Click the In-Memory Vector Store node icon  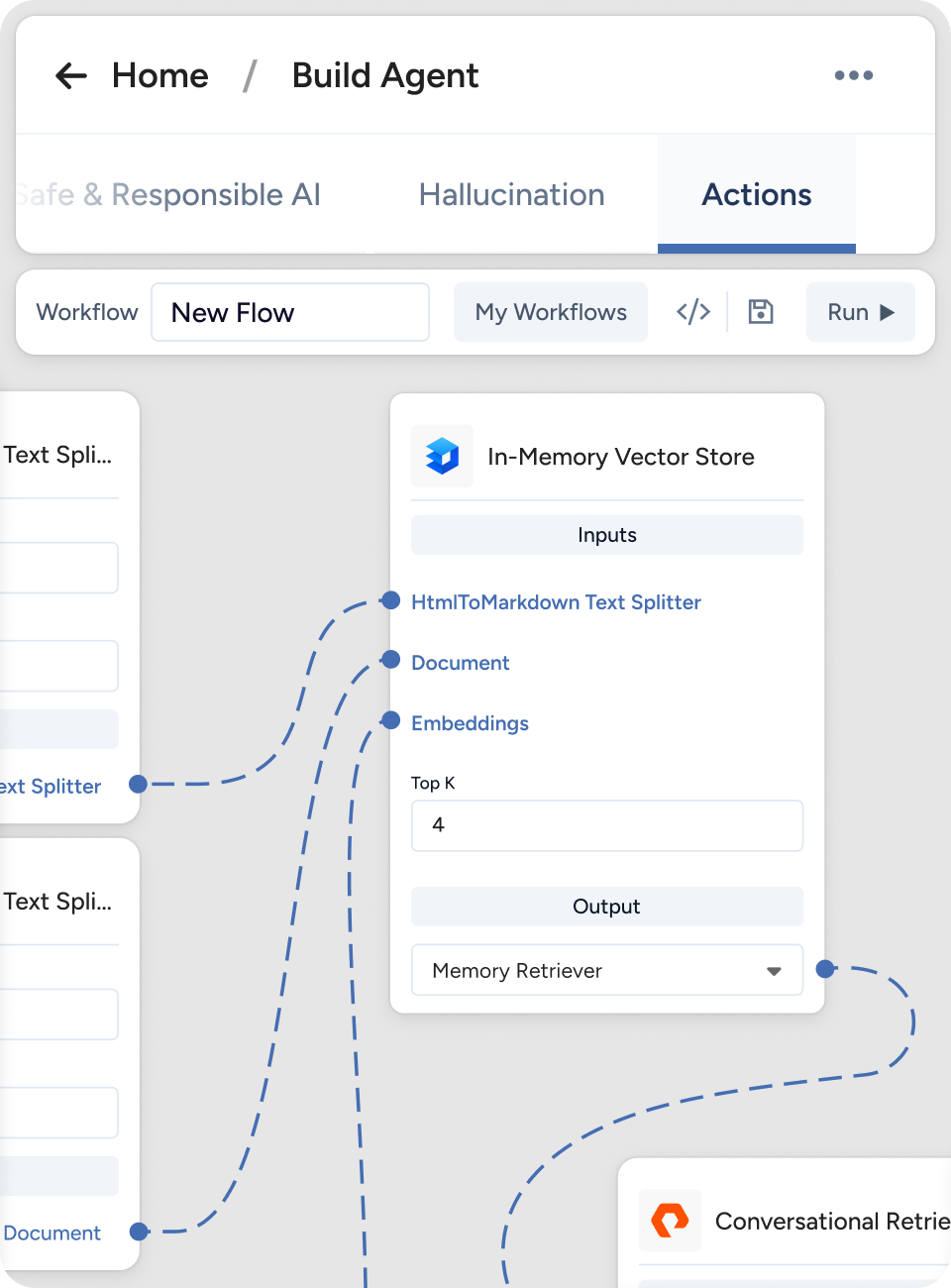point(442,456)
